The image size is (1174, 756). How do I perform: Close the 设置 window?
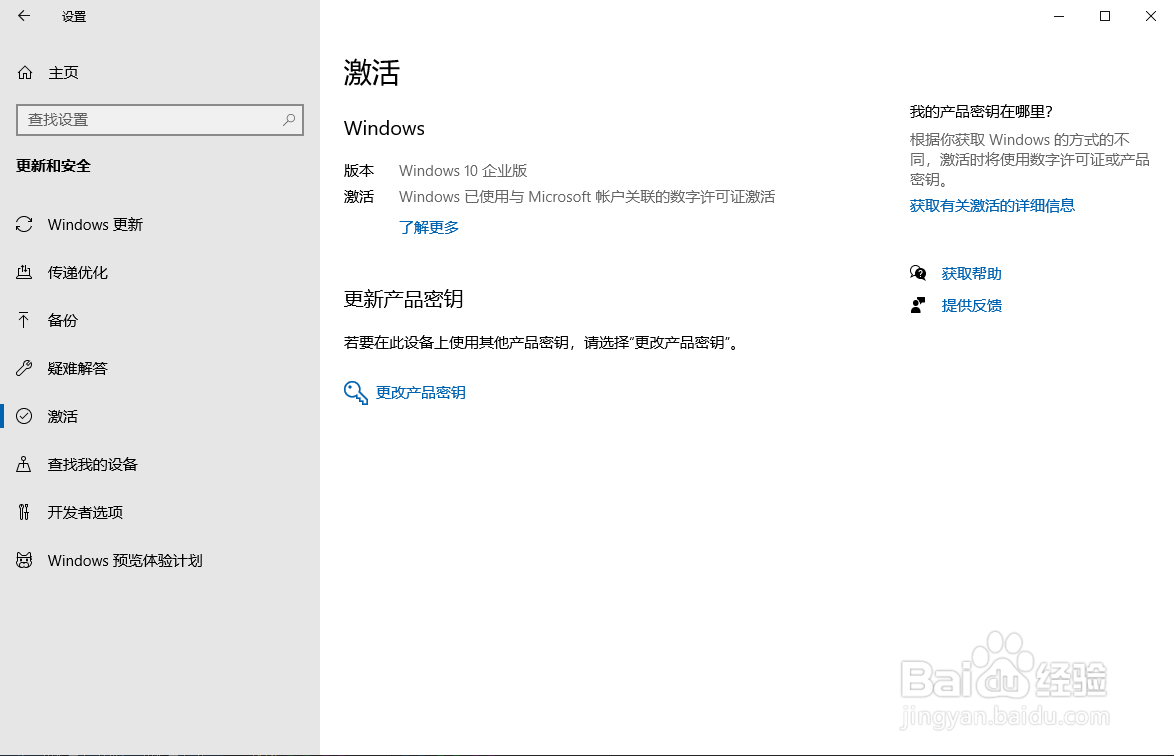(1151, 16)
